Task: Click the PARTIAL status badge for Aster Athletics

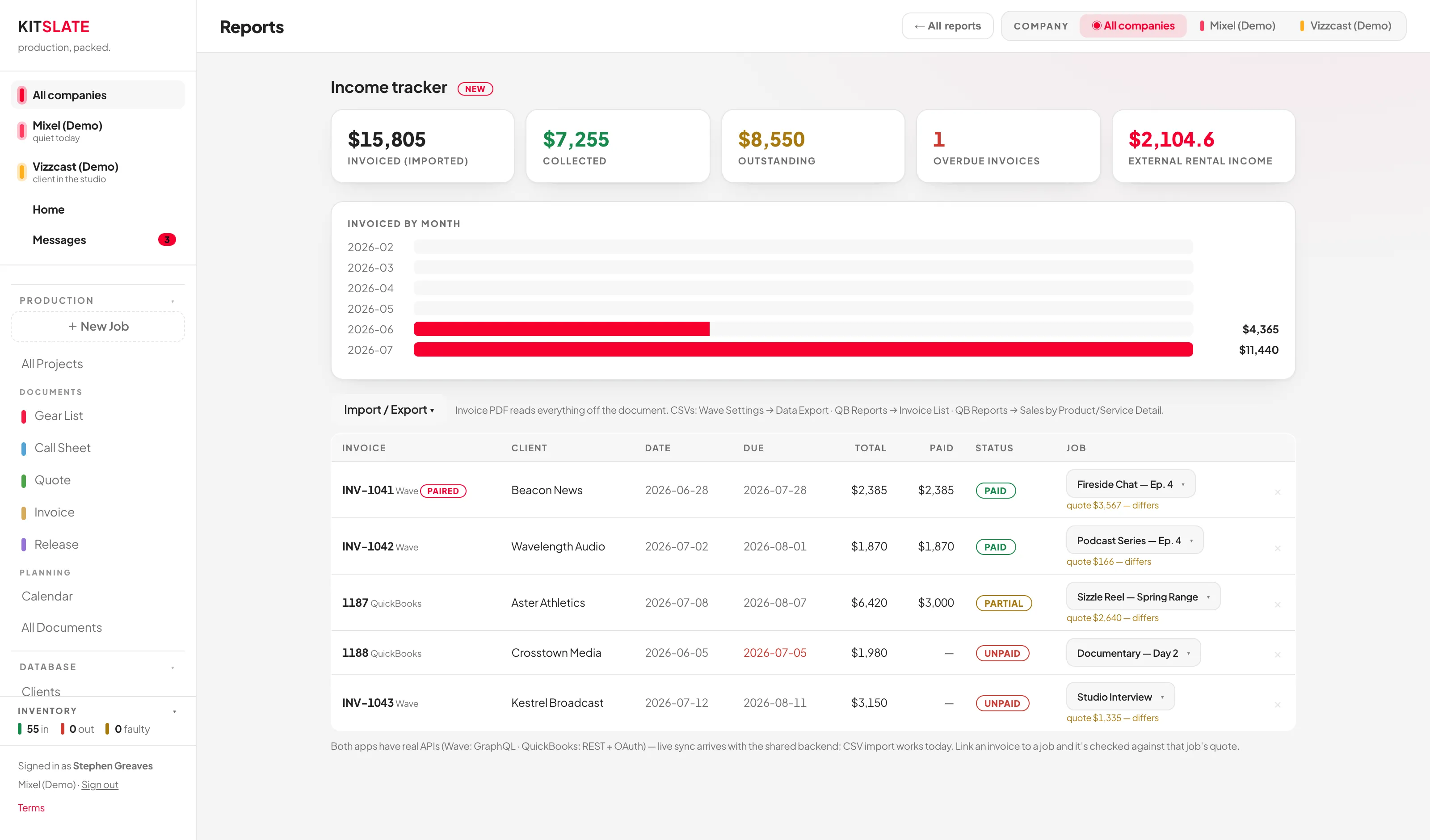Action: point(1003,603)
